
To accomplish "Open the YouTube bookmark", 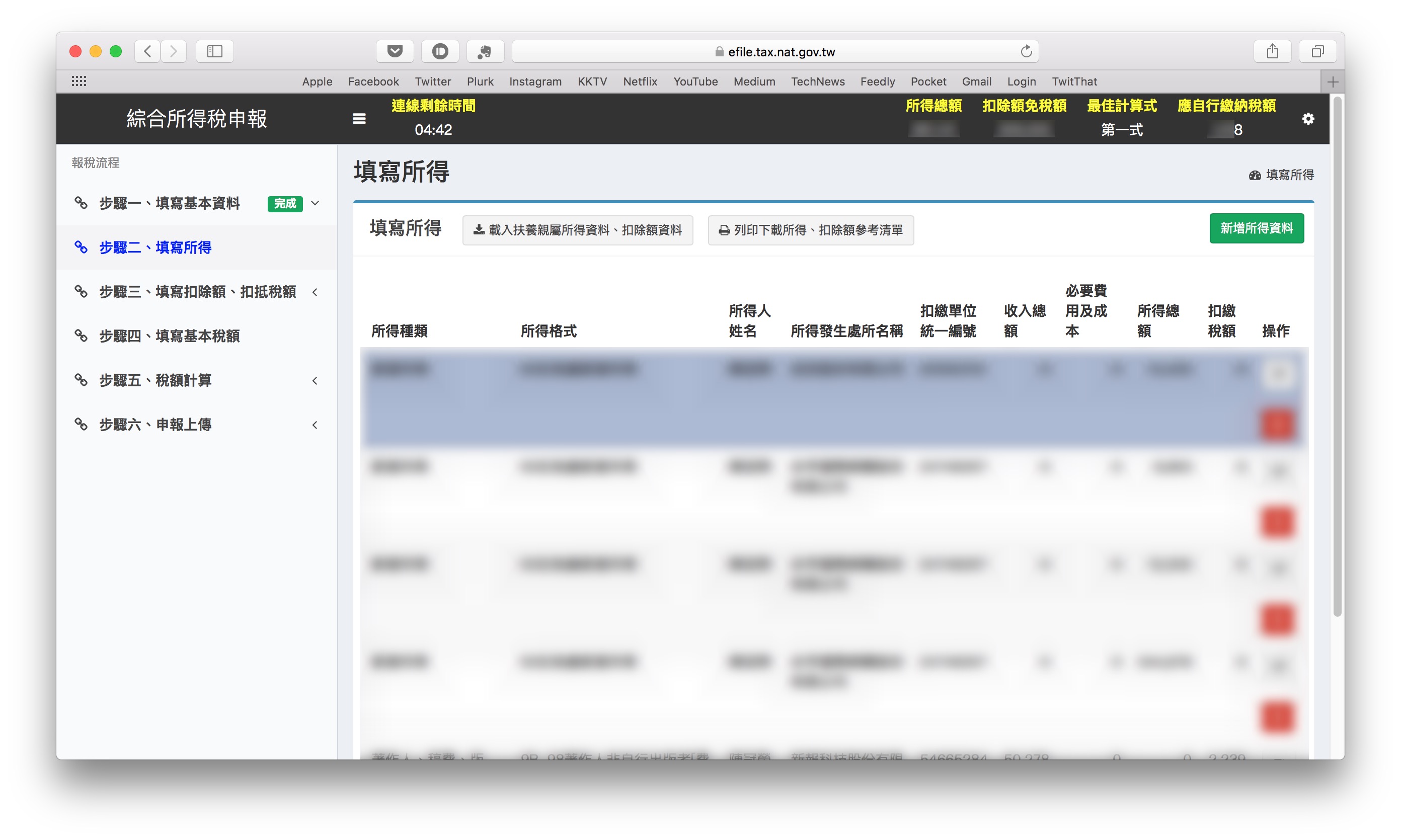I will 695,81.
